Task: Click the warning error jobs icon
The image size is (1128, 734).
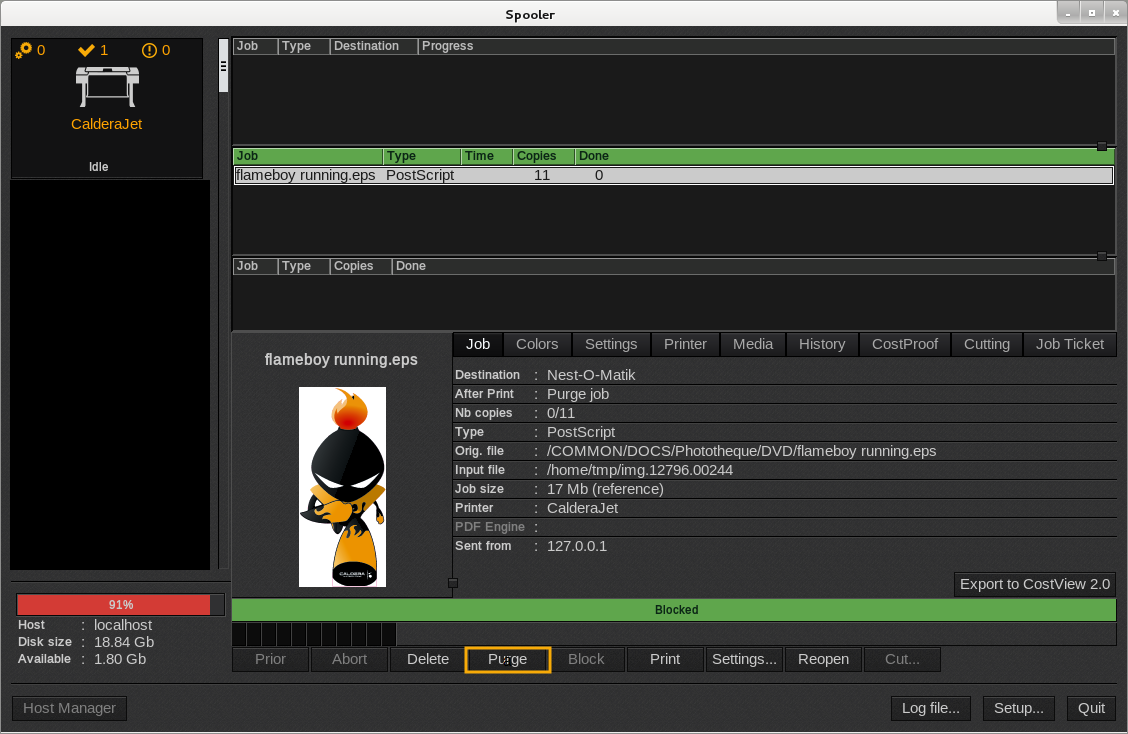Action: [x=150, y=50]
